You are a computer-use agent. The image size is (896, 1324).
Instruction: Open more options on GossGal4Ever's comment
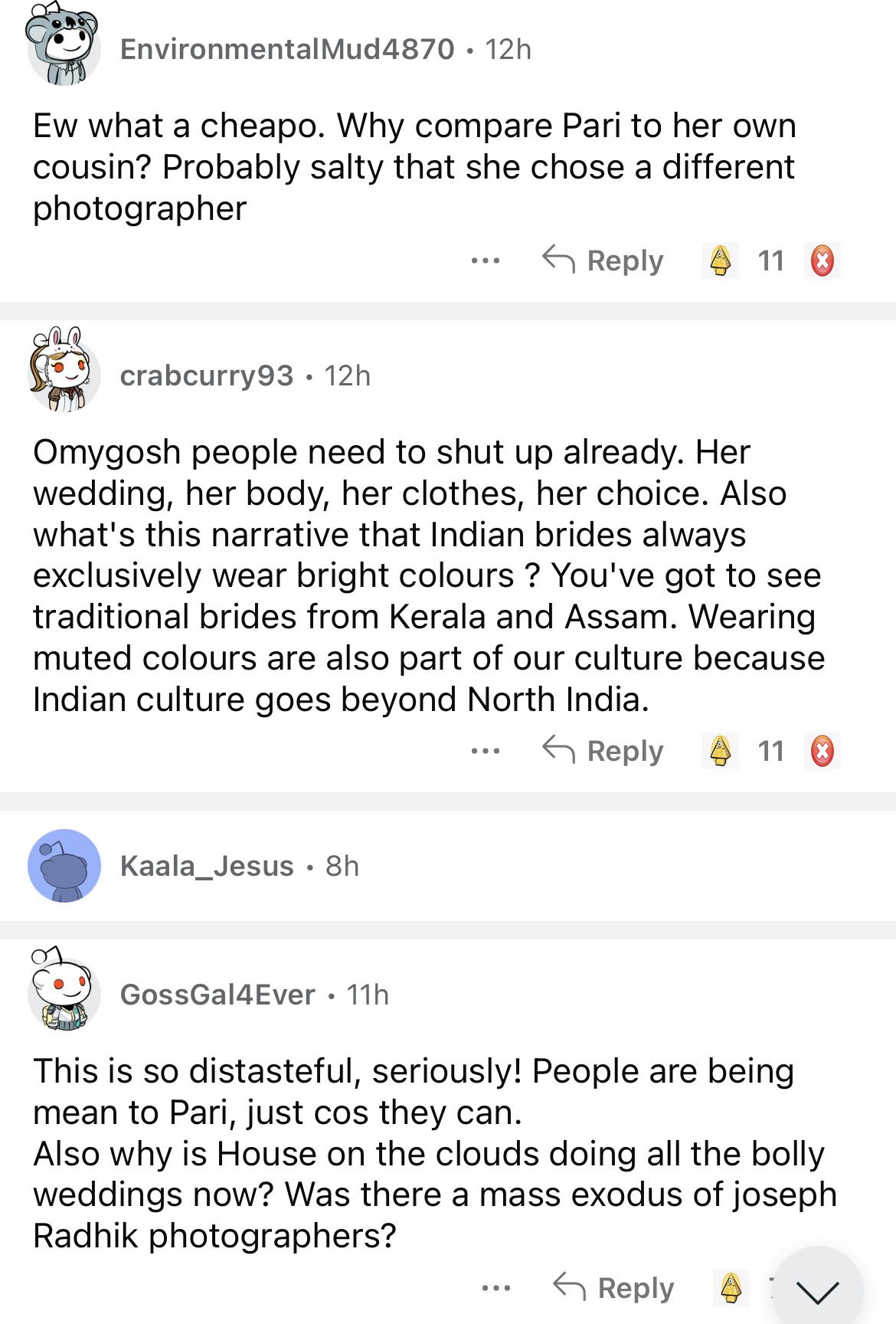496,1287
